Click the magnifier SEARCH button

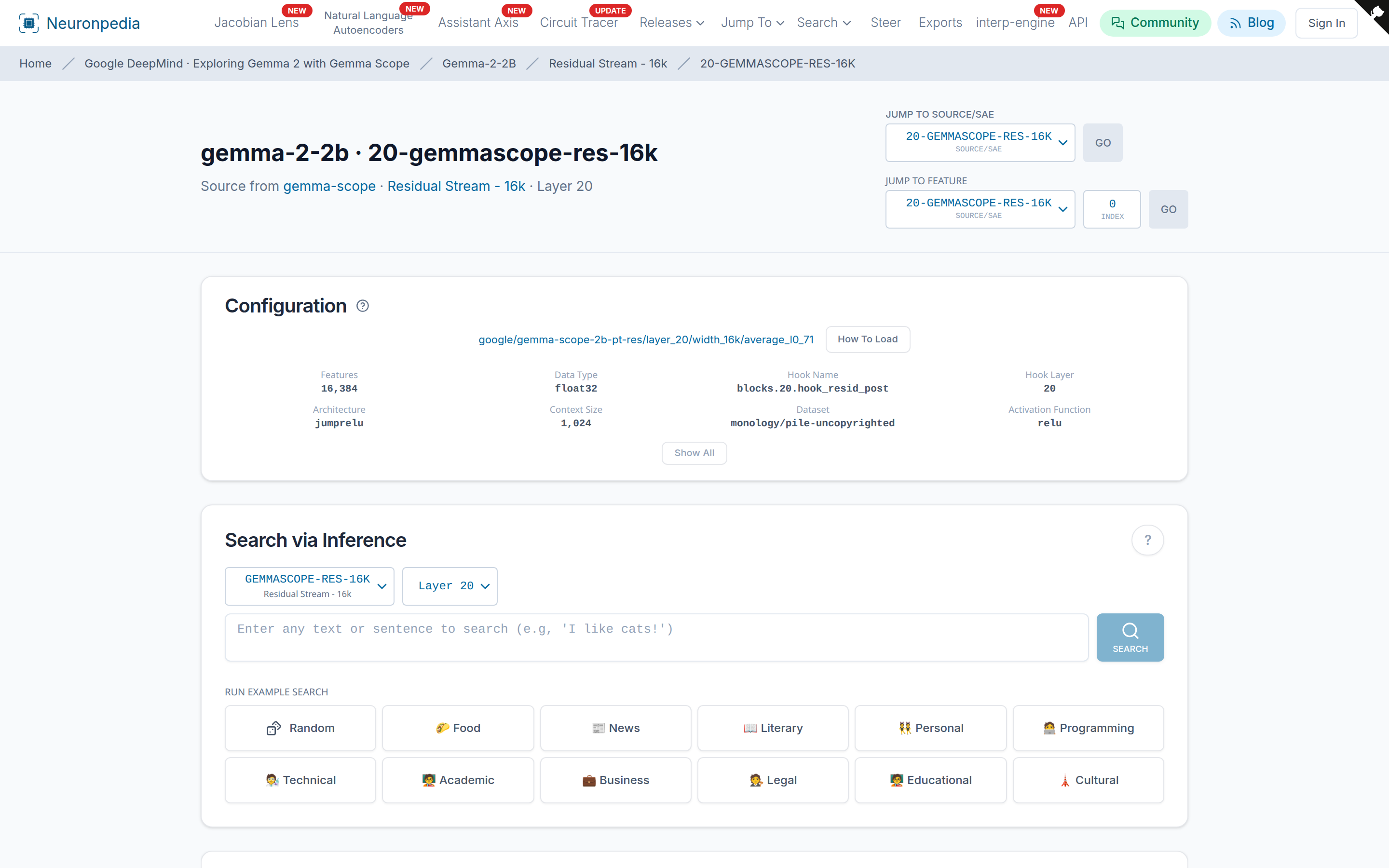tap(1130, 637)
